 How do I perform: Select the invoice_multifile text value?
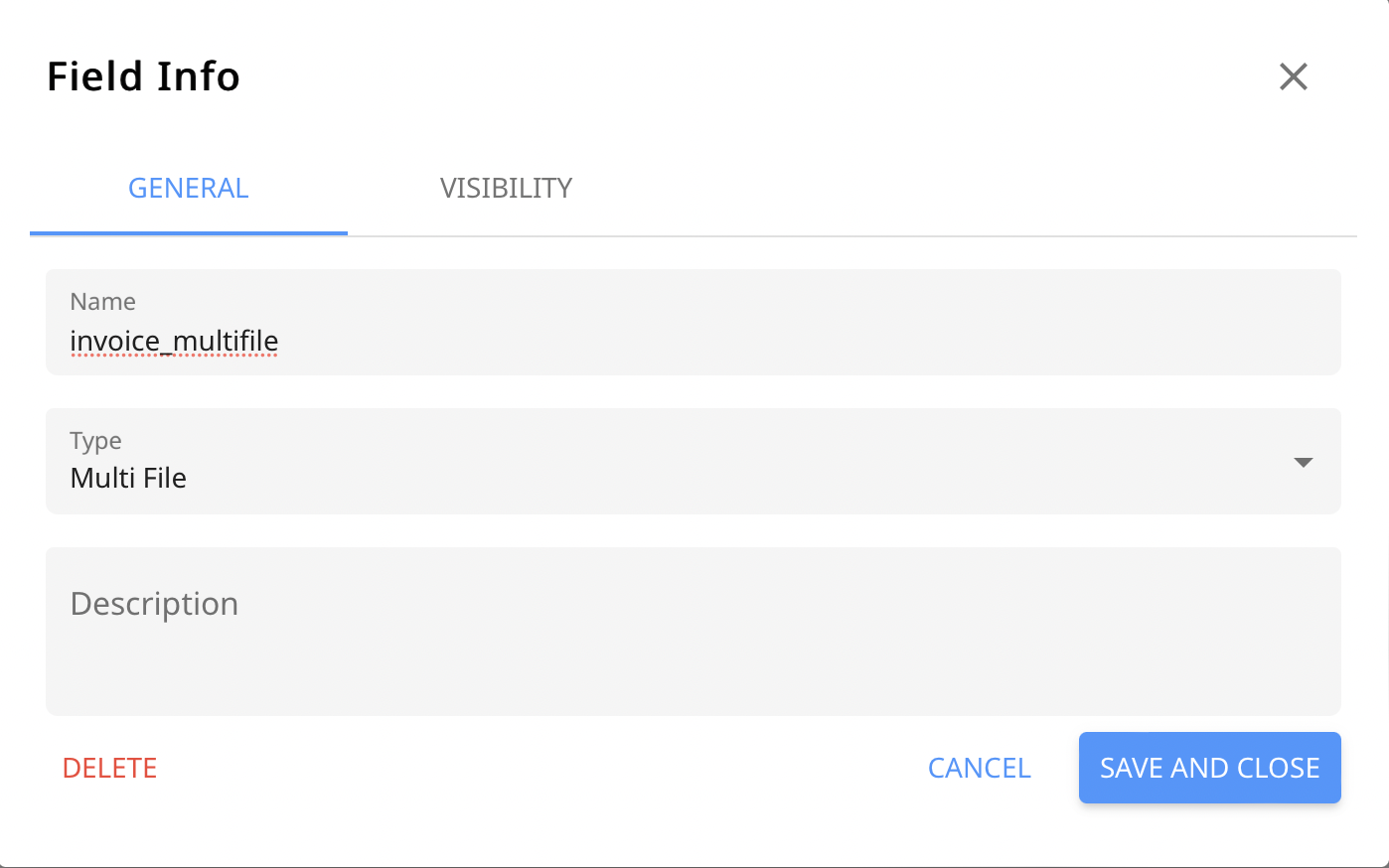tap(174, 341)
